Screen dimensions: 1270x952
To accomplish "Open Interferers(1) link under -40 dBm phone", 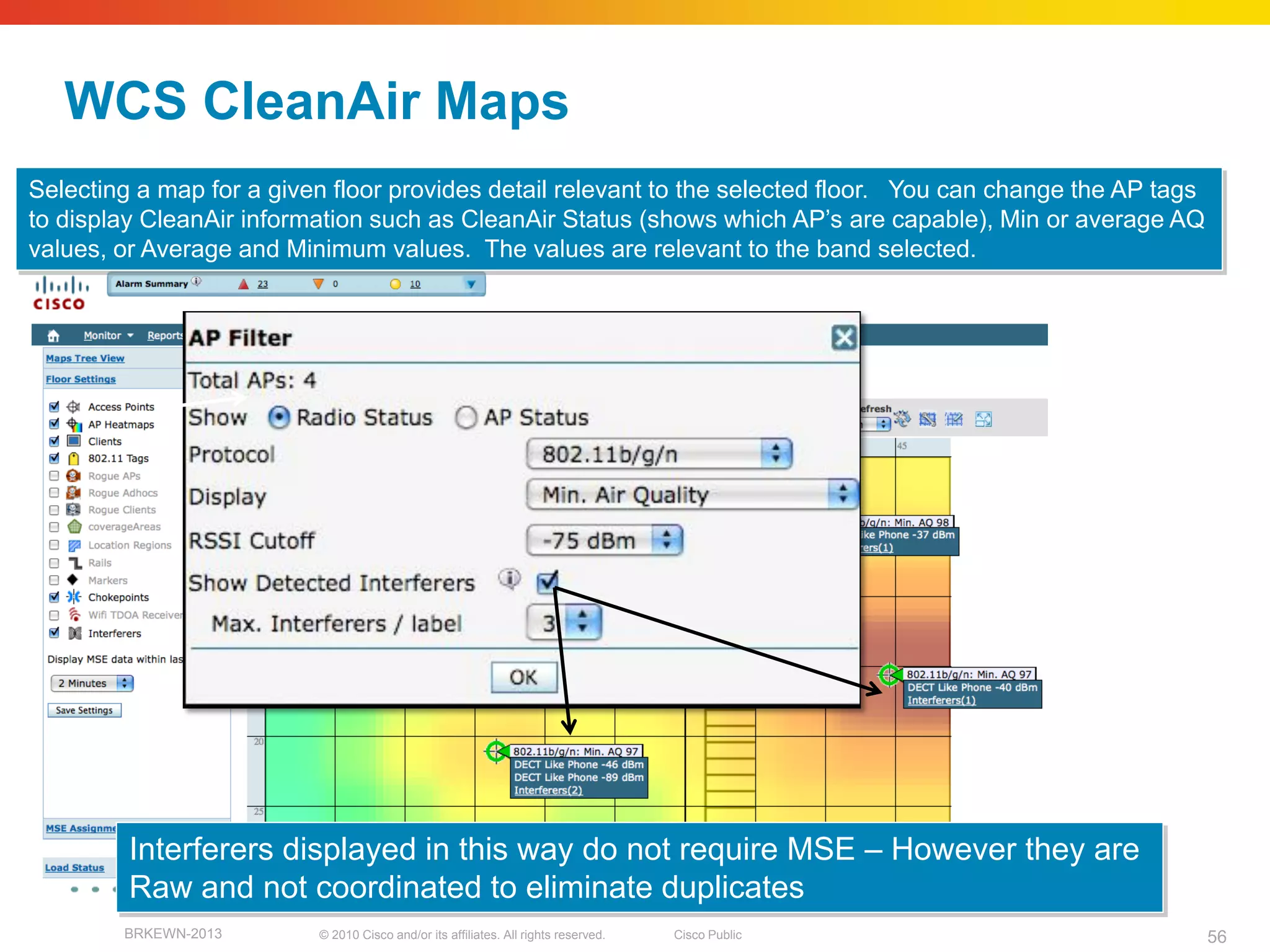I will point(941,700).
